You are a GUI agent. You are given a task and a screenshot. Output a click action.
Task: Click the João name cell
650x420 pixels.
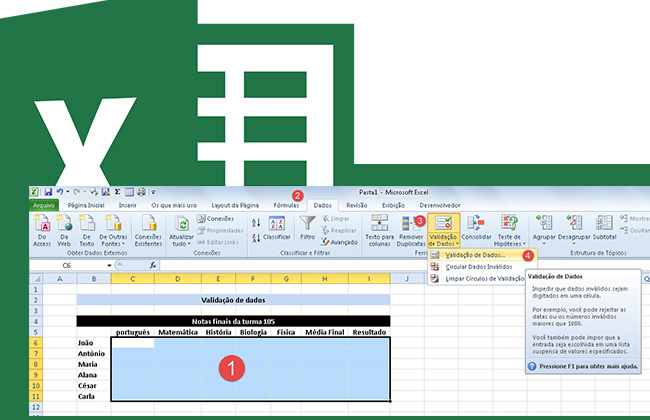94,343
